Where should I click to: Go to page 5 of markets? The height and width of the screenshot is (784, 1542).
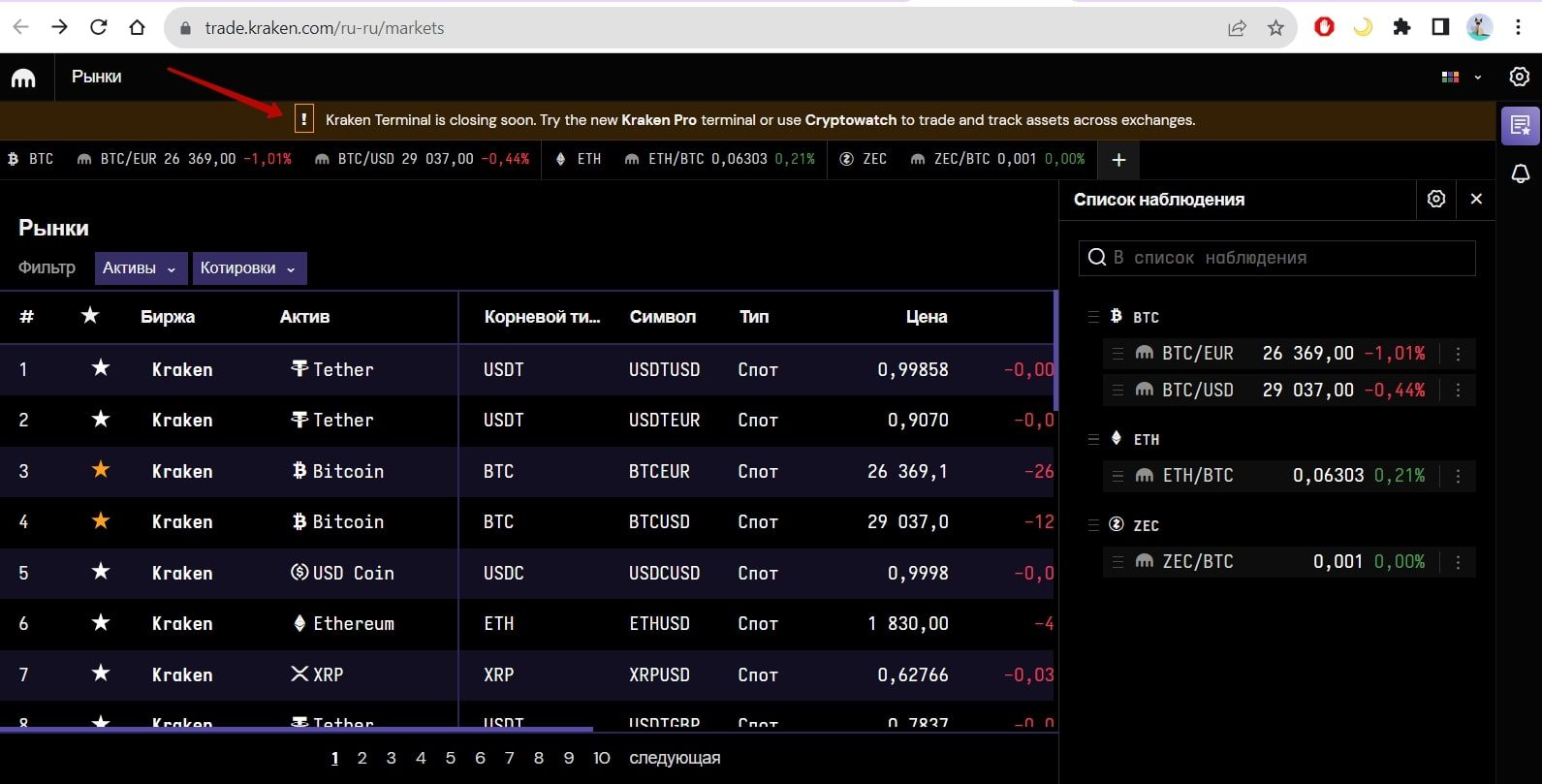click(x=451, y=758)
